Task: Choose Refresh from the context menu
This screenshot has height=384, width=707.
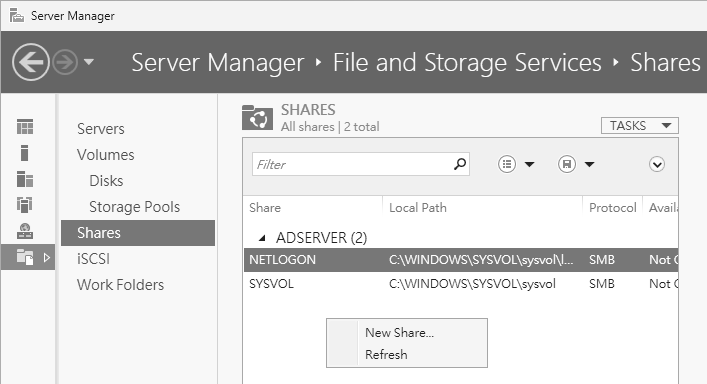Action: click(386, 355)
